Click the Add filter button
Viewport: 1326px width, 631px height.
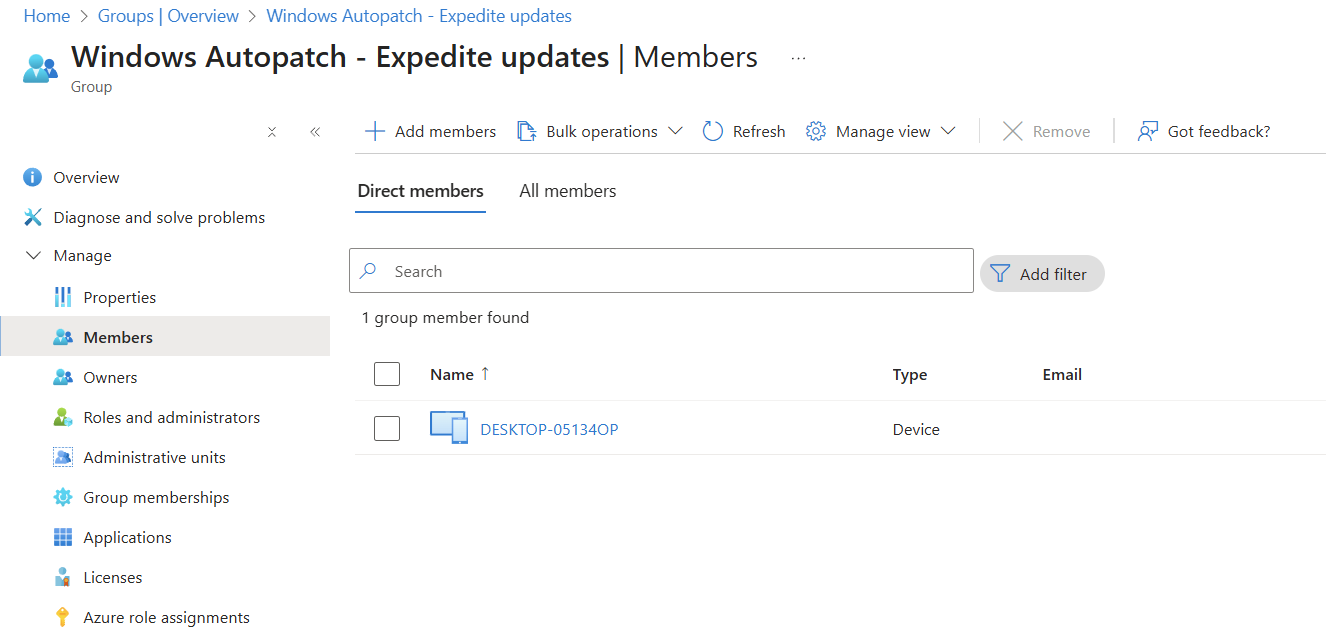(1041, 274)
